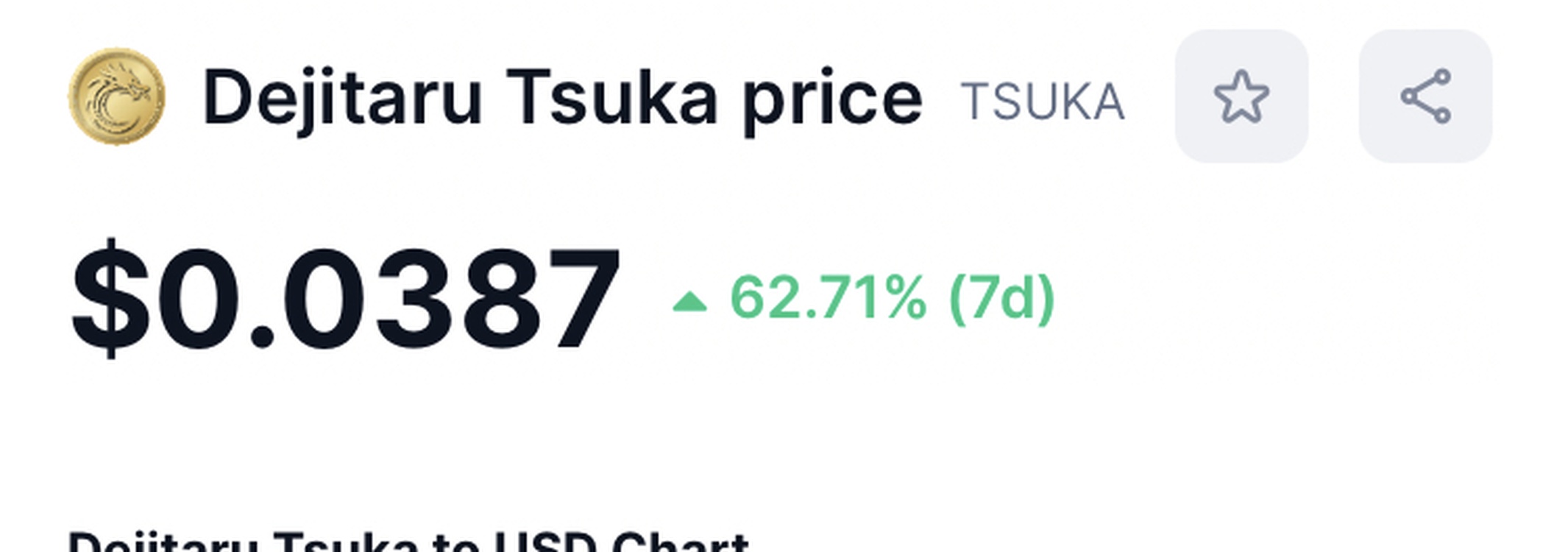Click "Dejitaru Tsuka to USD Chart" heading
This screenshot has width=1568, height=552.
pos(408,543)
